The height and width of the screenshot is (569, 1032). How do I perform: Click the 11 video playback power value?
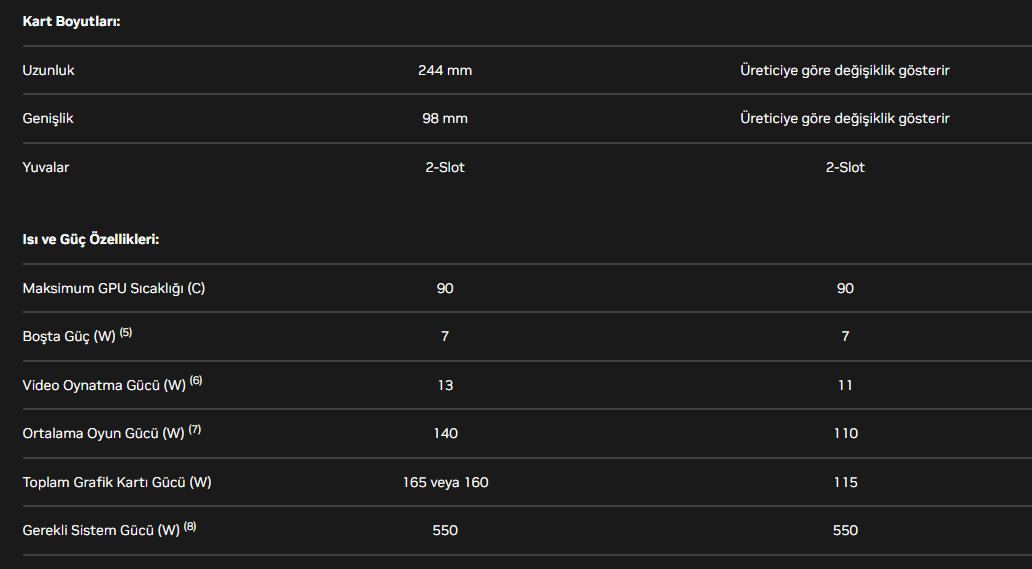(x=845, y=386)
